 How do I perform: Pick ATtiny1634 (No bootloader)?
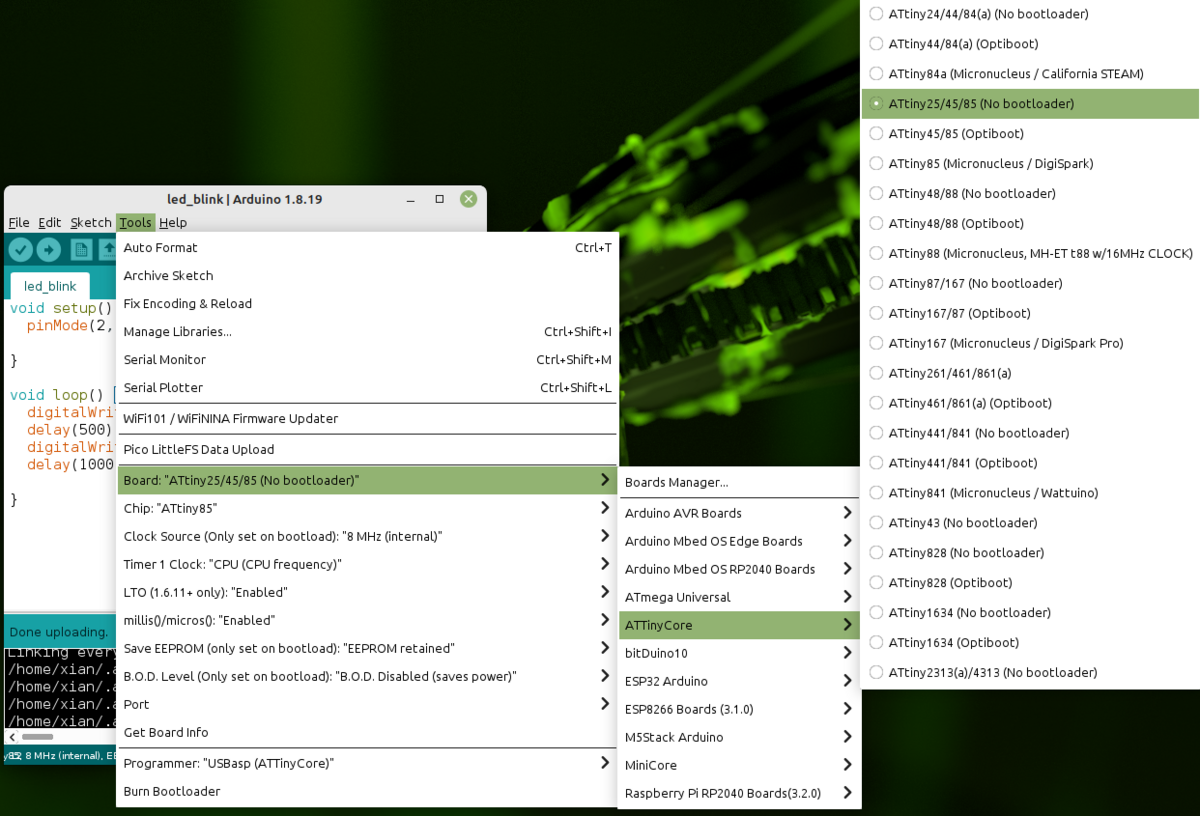(x=1030, y=613)
